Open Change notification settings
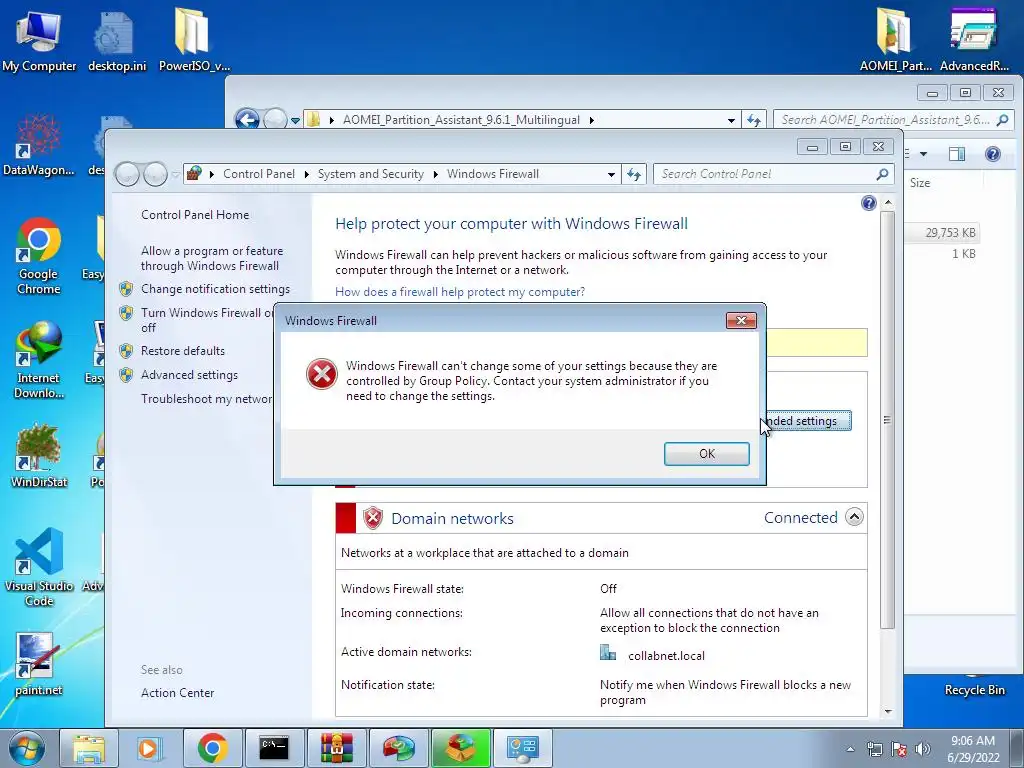Image resolution: width=1024 pixels, height=768 pixels. 215,289
